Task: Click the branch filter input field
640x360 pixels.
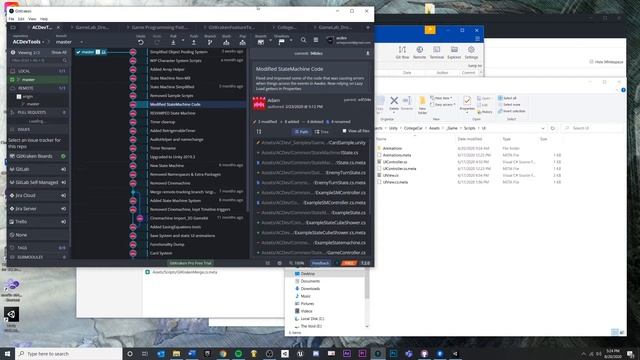Action: [x=38, y=60]
